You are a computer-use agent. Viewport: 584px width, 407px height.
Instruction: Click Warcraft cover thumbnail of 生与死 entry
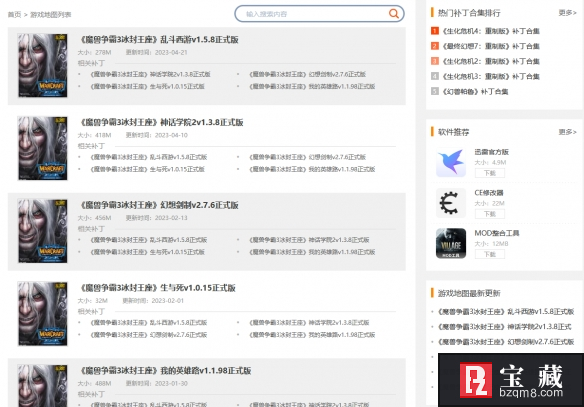[x=43, y=314]
